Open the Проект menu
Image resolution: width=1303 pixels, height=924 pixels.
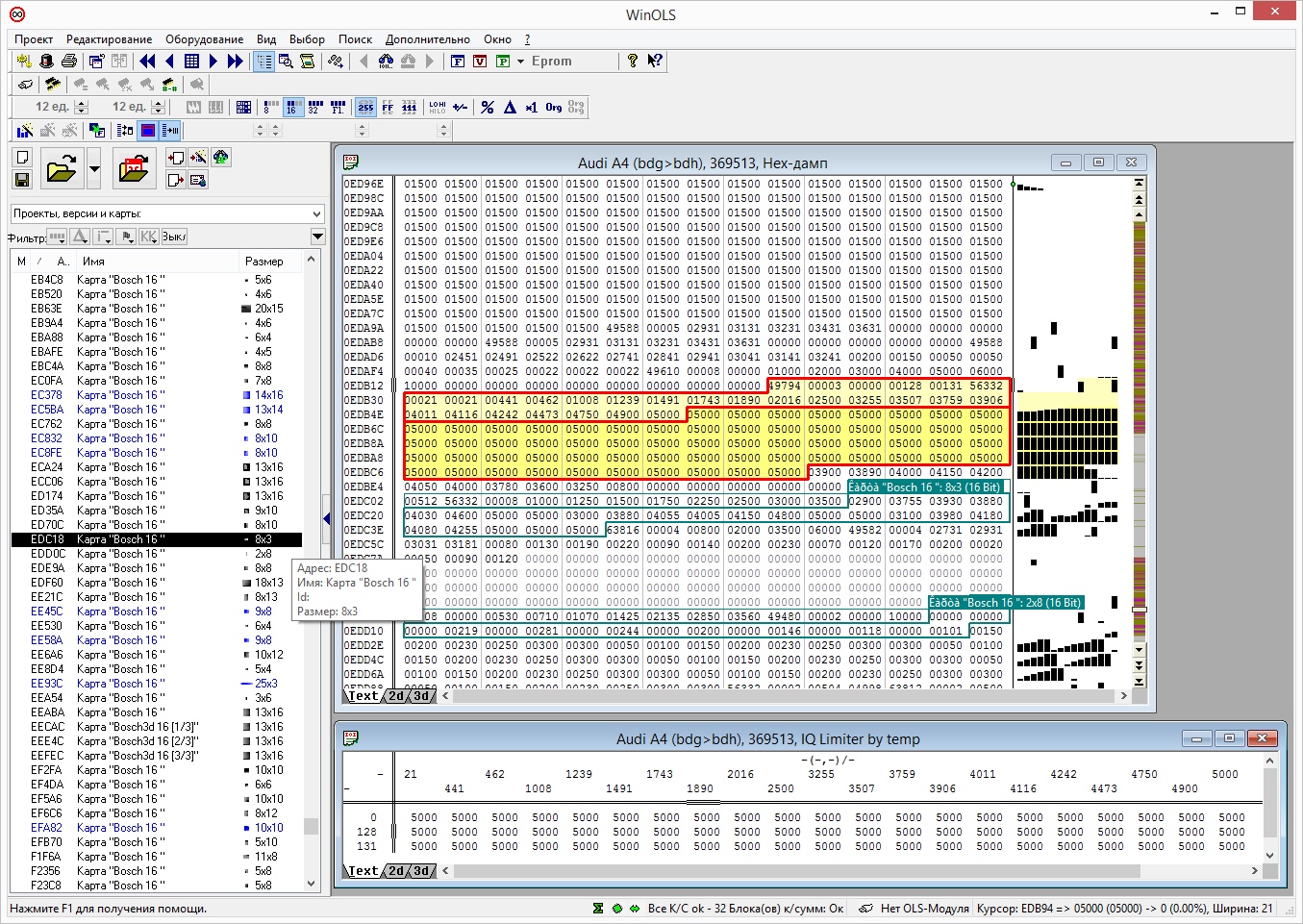tap(34, 39)
